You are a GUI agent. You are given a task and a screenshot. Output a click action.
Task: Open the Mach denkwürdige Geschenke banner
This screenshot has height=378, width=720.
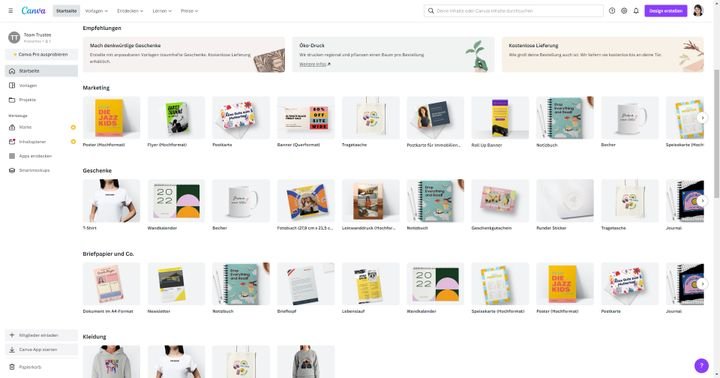pyautogui.click(x=184, y=54)
